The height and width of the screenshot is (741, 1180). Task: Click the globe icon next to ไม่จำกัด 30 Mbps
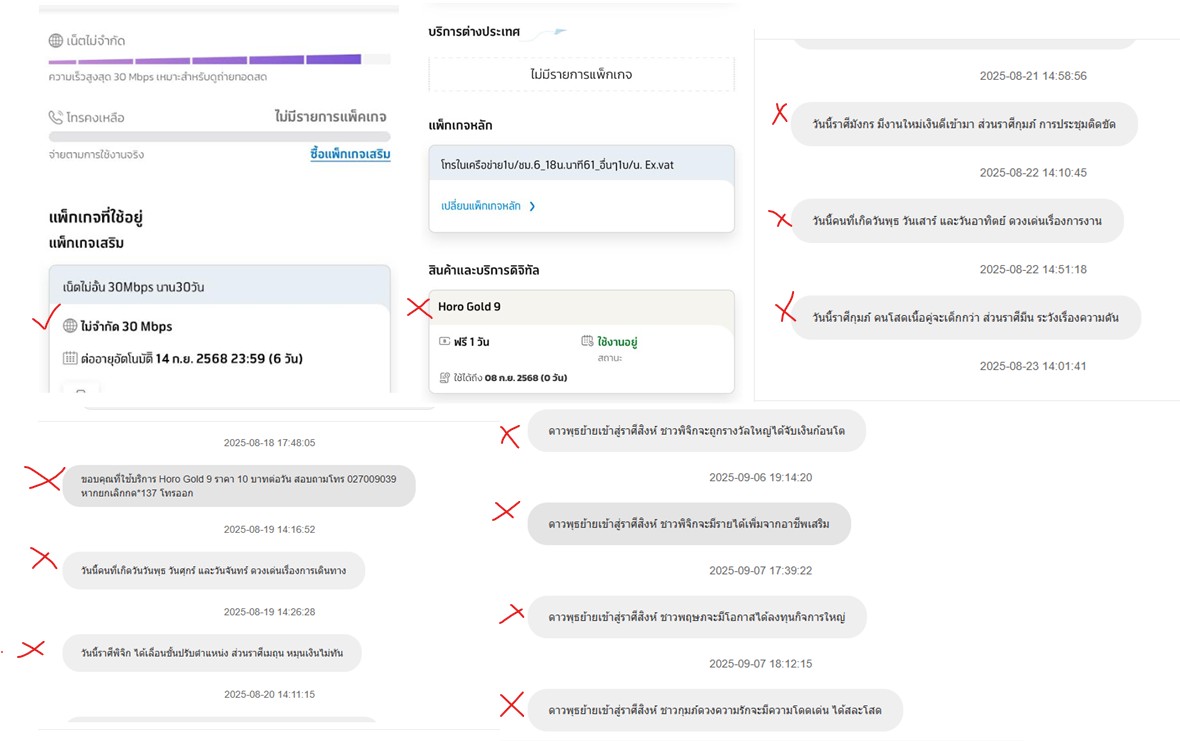click(x=70, y=326)
